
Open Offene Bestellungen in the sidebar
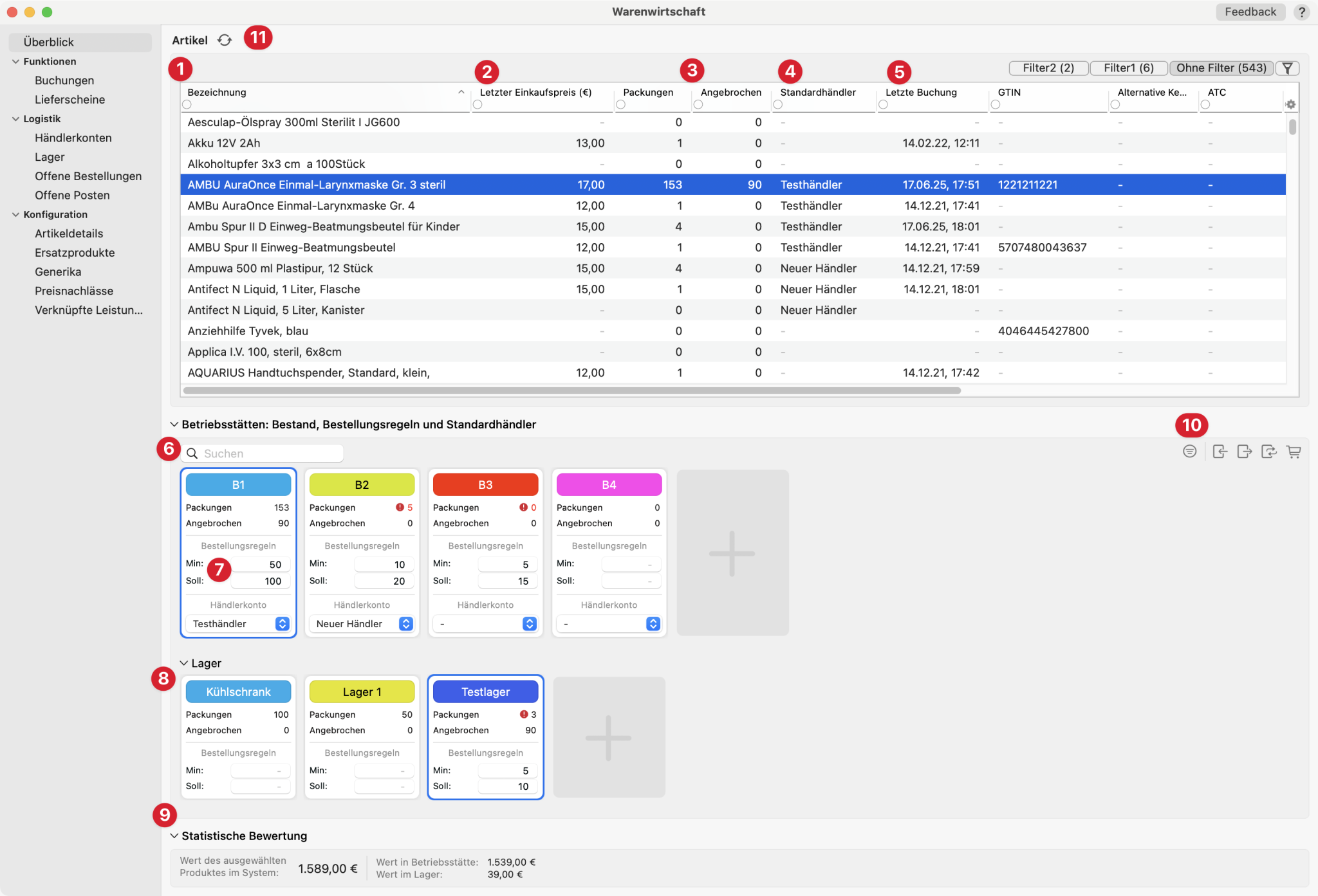[88, 176]
